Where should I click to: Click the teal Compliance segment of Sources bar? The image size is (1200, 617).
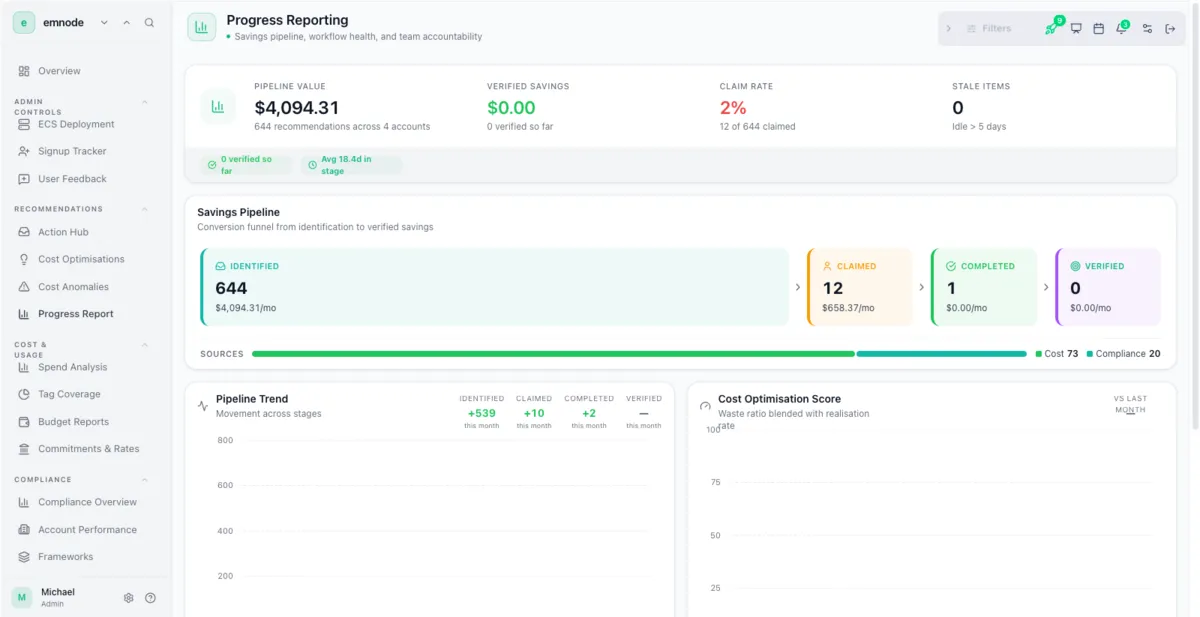click(942, 354)
